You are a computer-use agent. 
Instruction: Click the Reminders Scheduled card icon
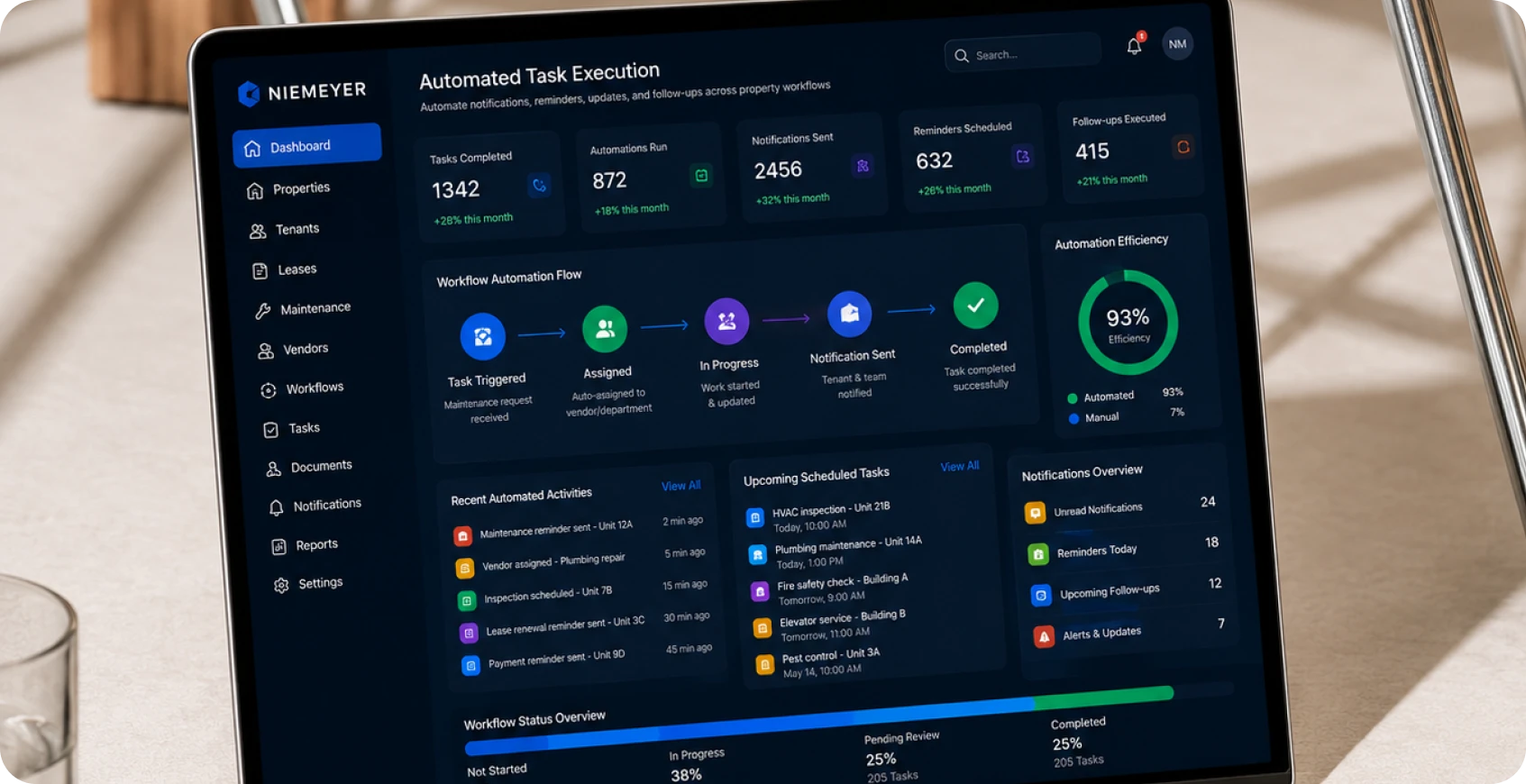point(1022,156)
